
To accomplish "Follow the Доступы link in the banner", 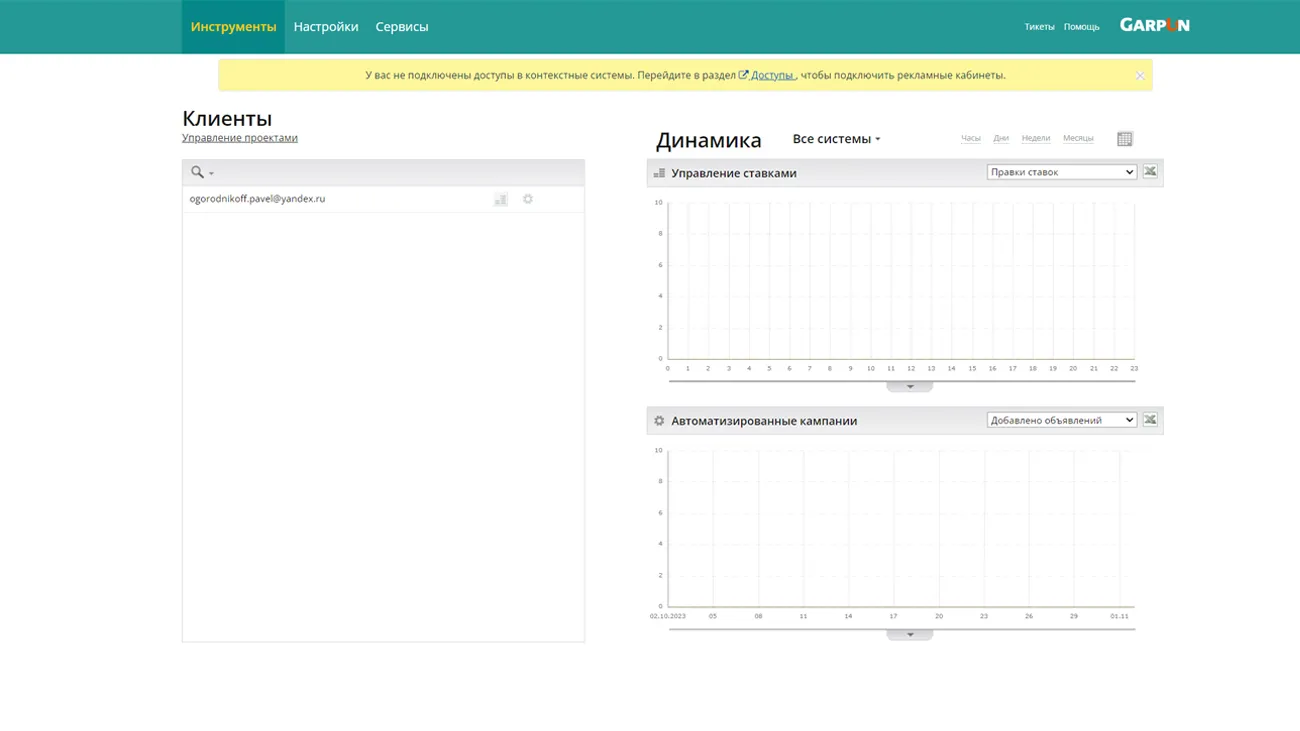I will pyautogui.click(x=772, y=75).
